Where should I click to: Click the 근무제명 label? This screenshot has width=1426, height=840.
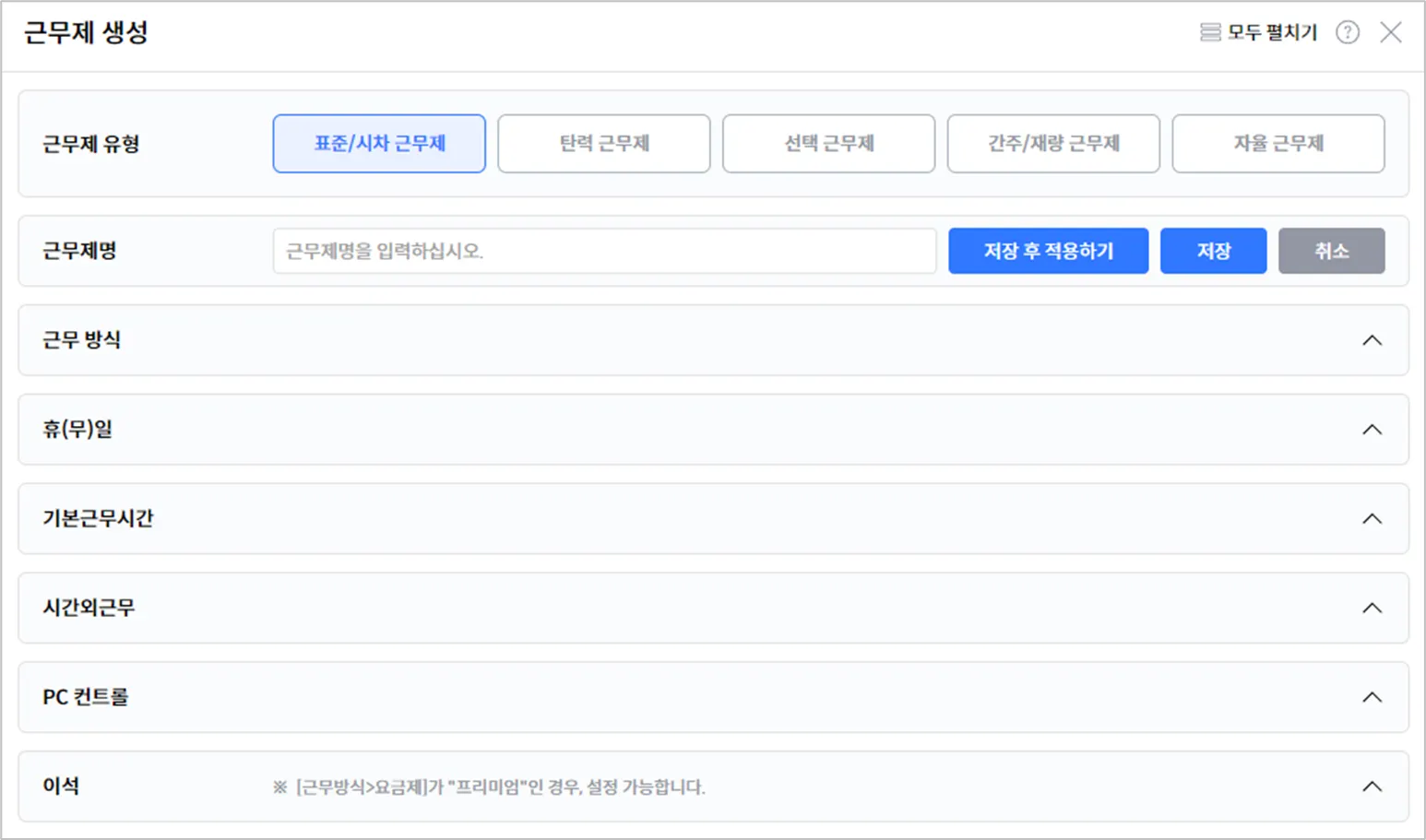pyautogui.click(x=79, y=251)
